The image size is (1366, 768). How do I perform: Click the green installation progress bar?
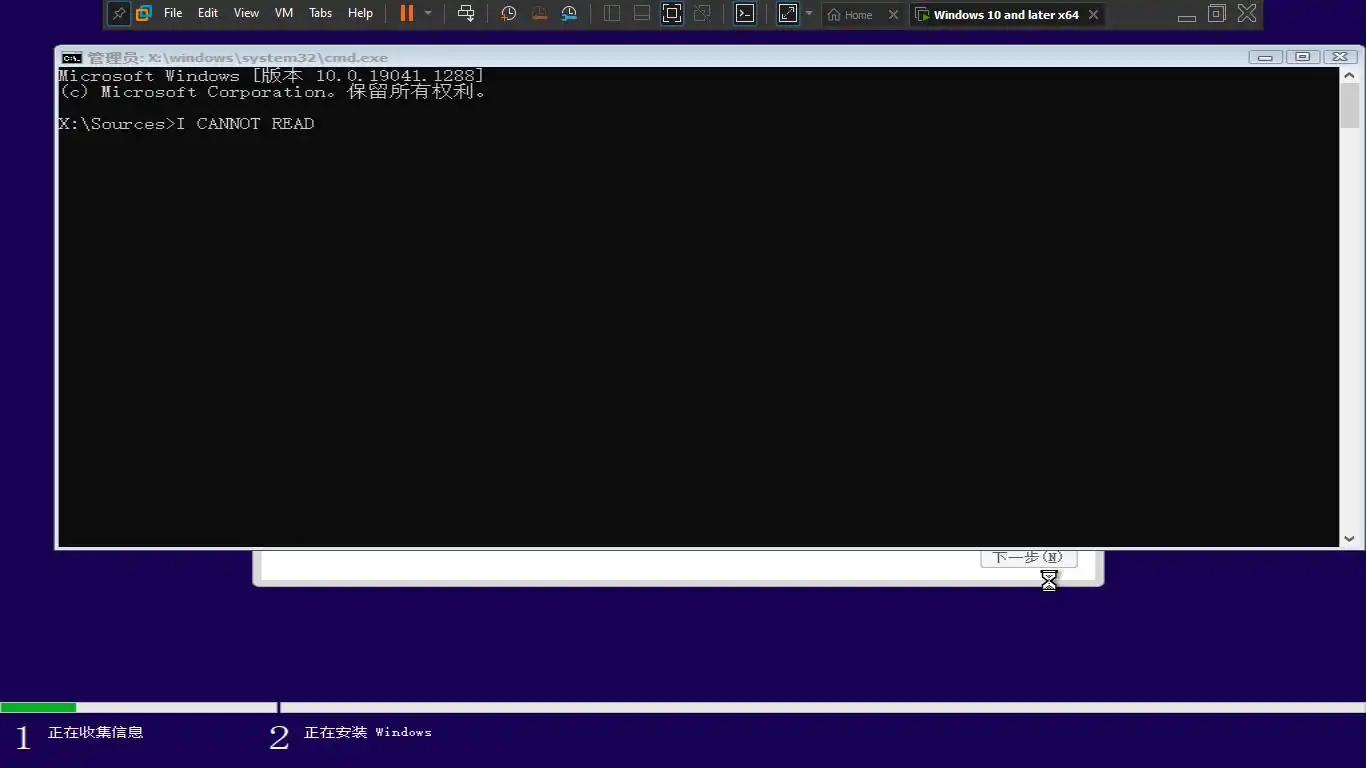[x=38, y=707]
